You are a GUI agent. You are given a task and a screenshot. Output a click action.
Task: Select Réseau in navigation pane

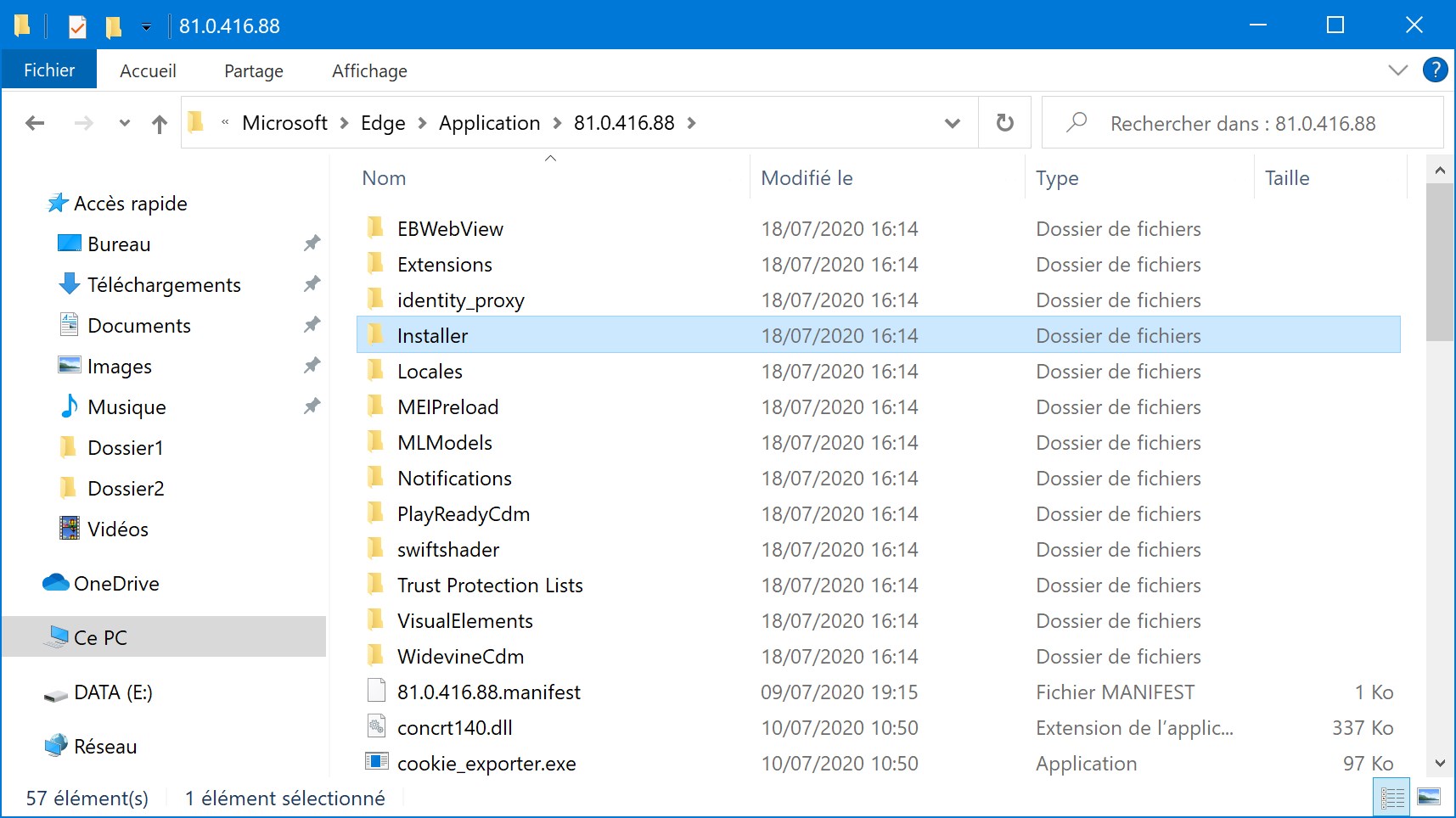[x=90, y=747]
